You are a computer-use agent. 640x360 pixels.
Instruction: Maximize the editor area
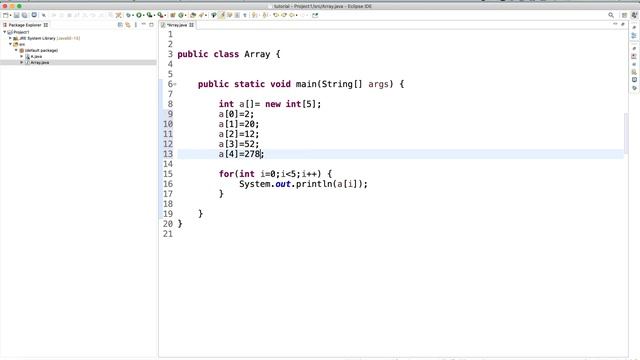(x=623, y=24)
